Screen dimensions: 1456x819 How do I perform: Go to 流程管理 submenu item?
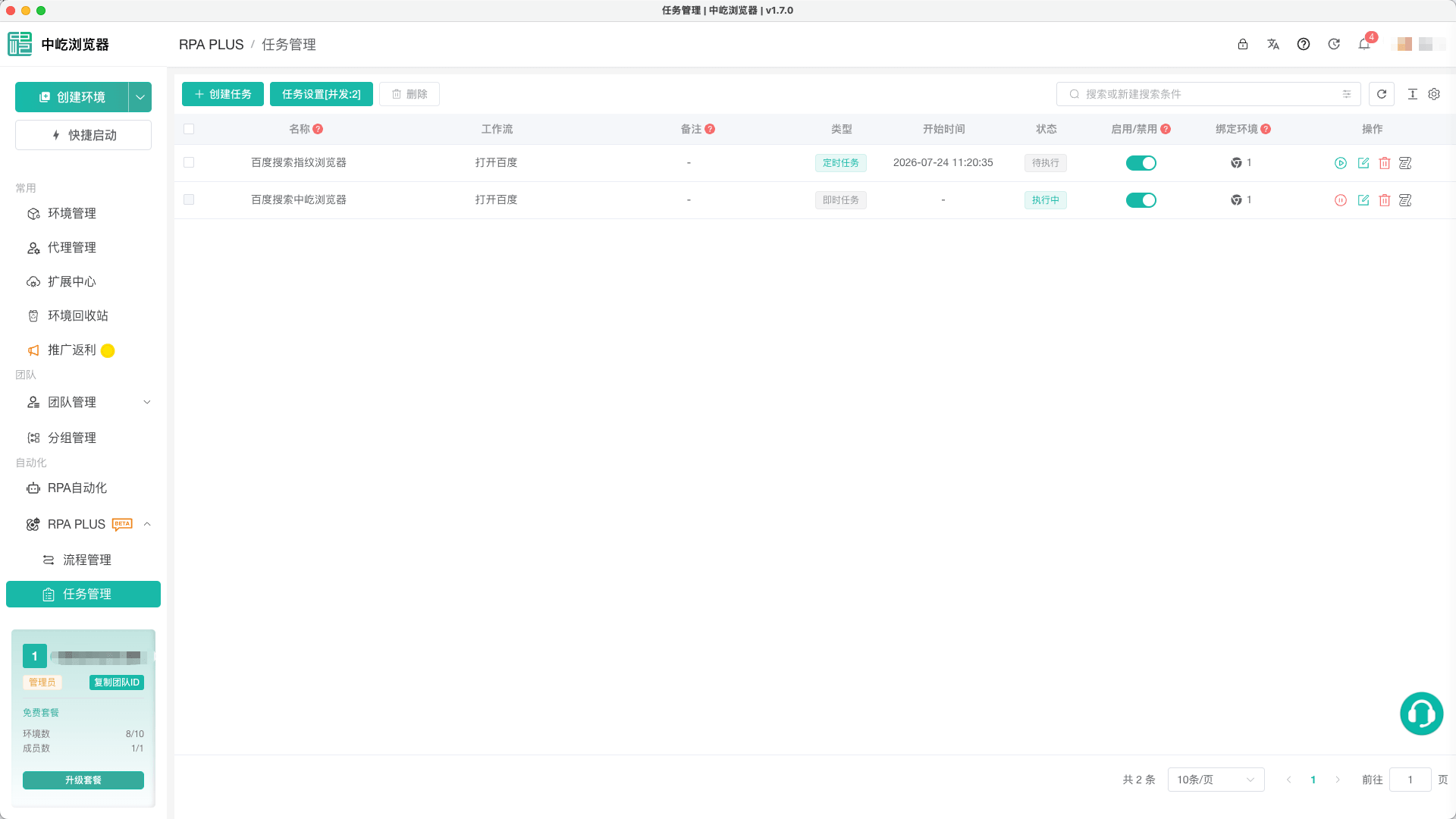(83, 560)
